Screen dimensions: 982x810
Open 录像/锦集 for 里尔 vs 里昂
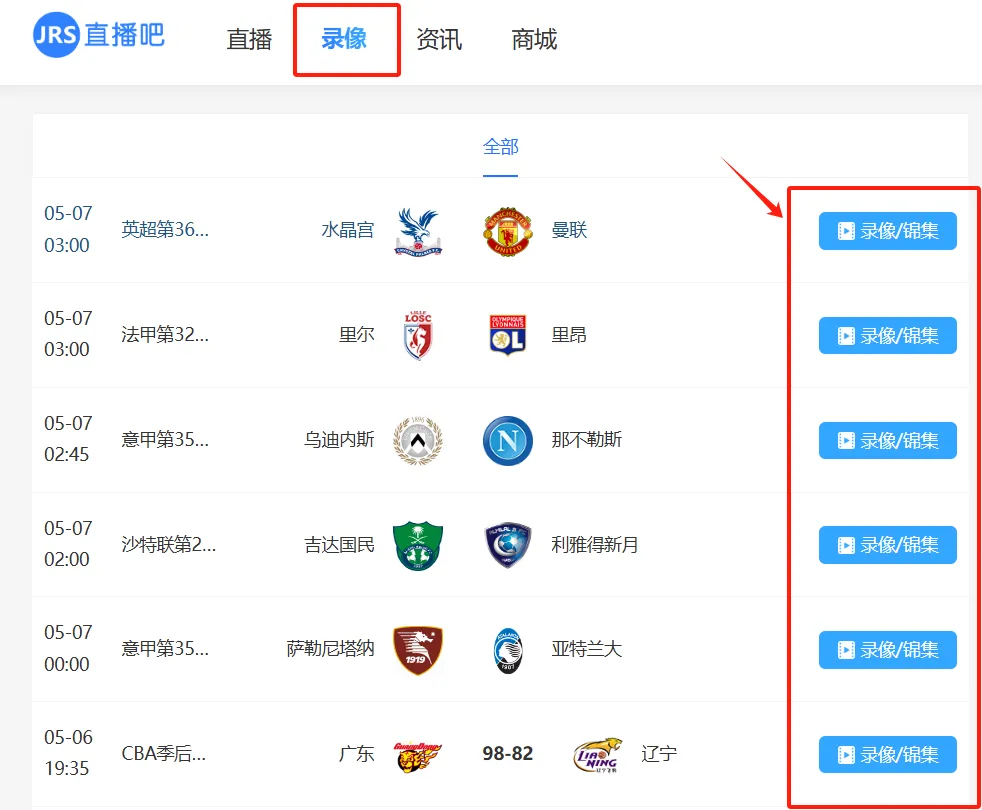click(887, 336)
